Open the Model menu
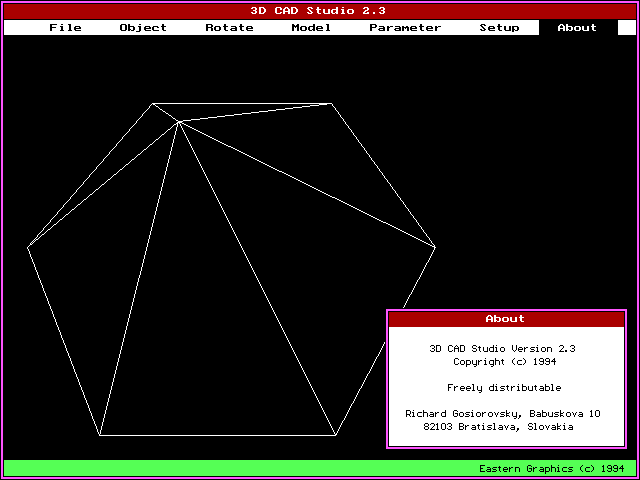Viewport: 640px width, 480px height. pos(311,28)
